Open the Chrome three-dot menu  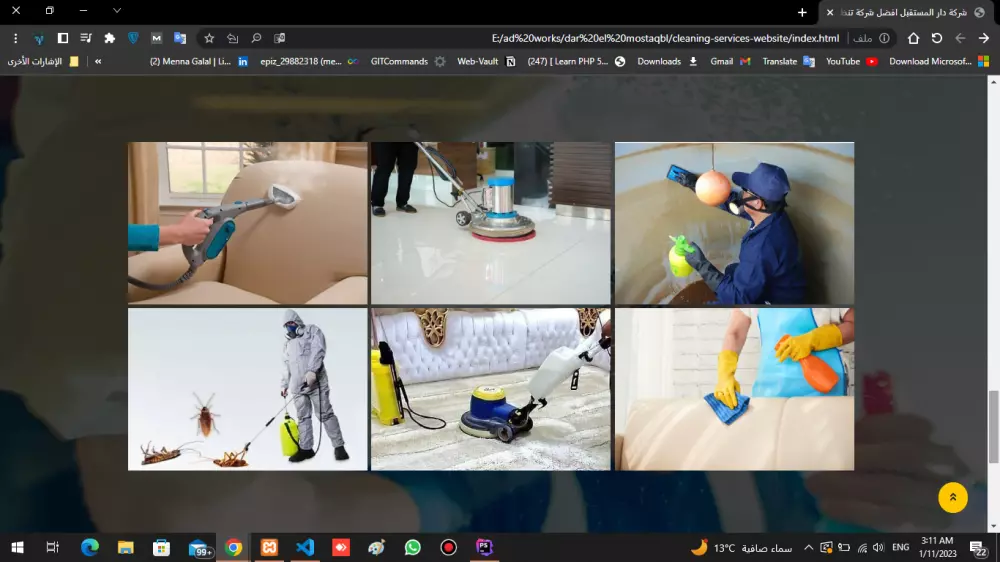[15, 38]
